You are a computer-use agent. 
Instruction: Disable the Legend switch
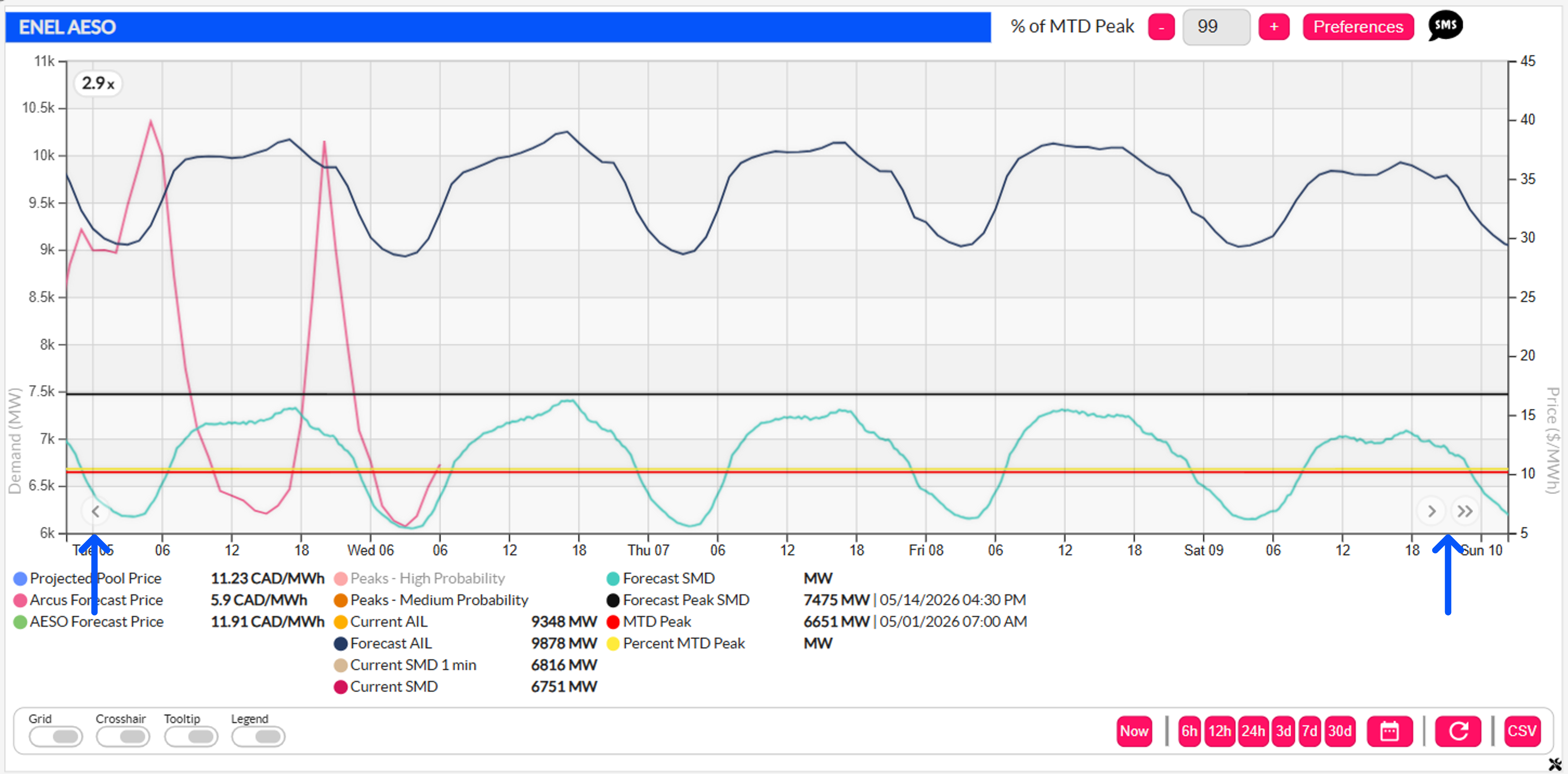click(258, 736)
